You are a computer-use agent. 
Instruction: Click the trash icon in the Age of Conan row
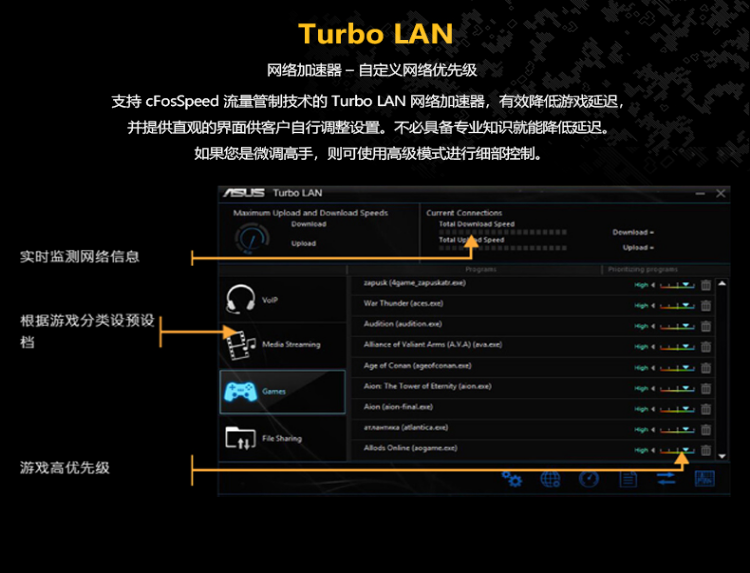[x=706, y=368]
